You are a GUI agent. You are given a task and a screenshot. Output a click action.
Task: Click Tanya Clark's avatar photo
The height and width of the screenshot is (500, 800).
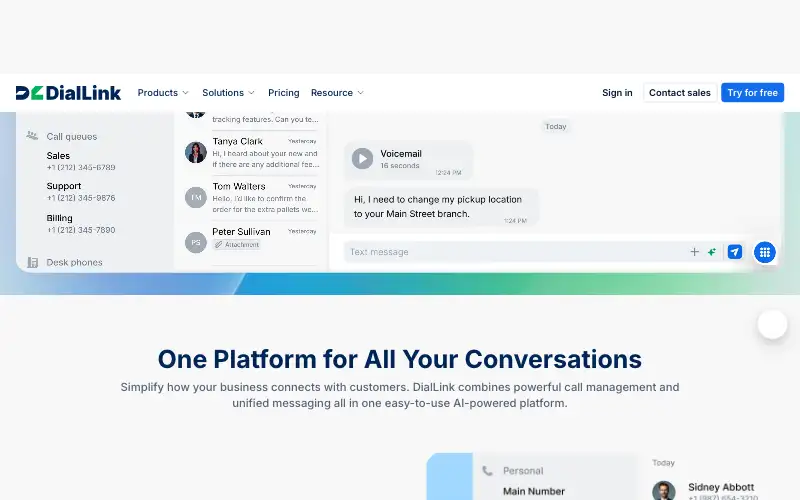(x=195, y=152)
